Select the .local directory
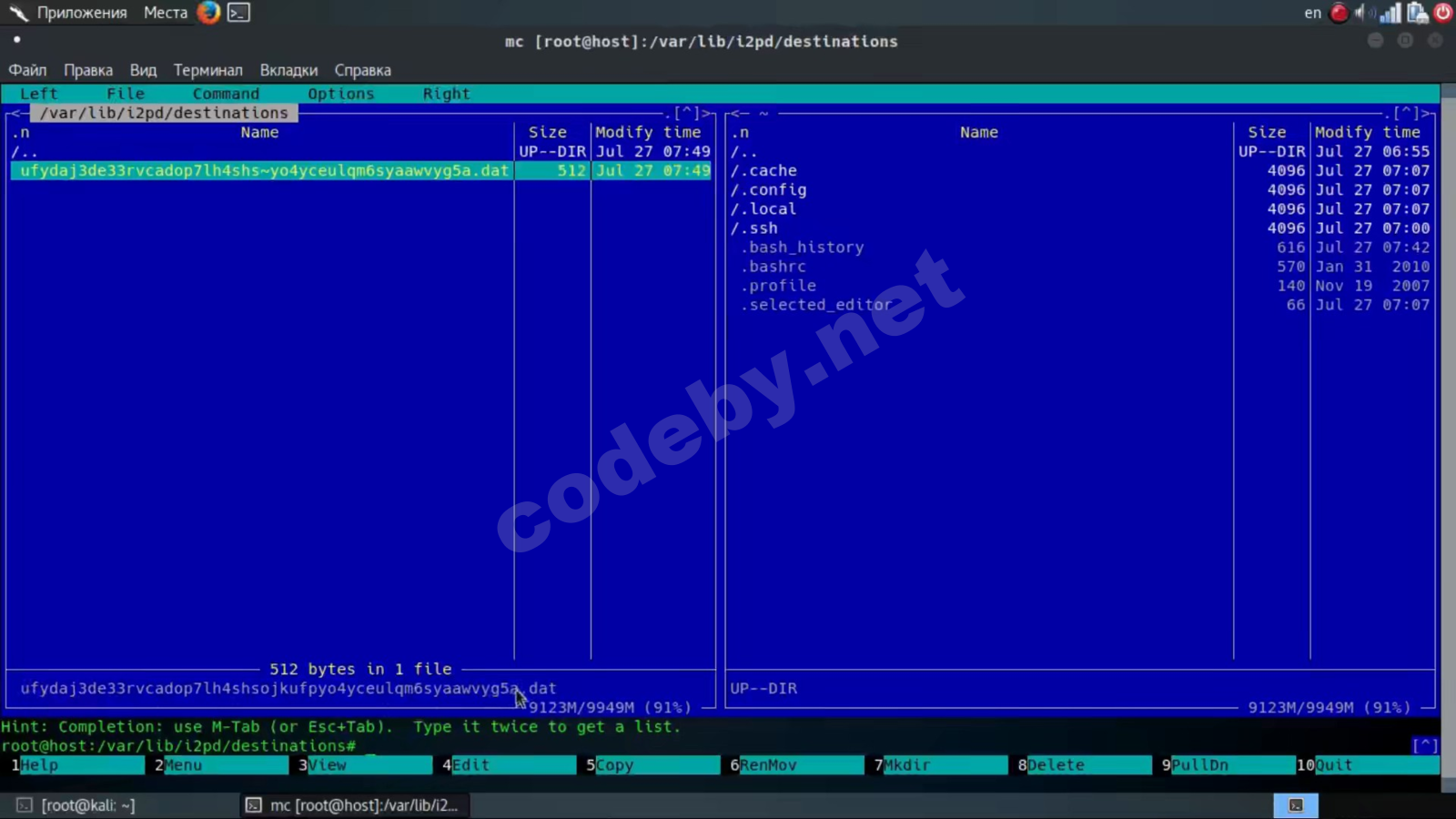This screenshot has height=819, width=1456. pos(1080,209)
